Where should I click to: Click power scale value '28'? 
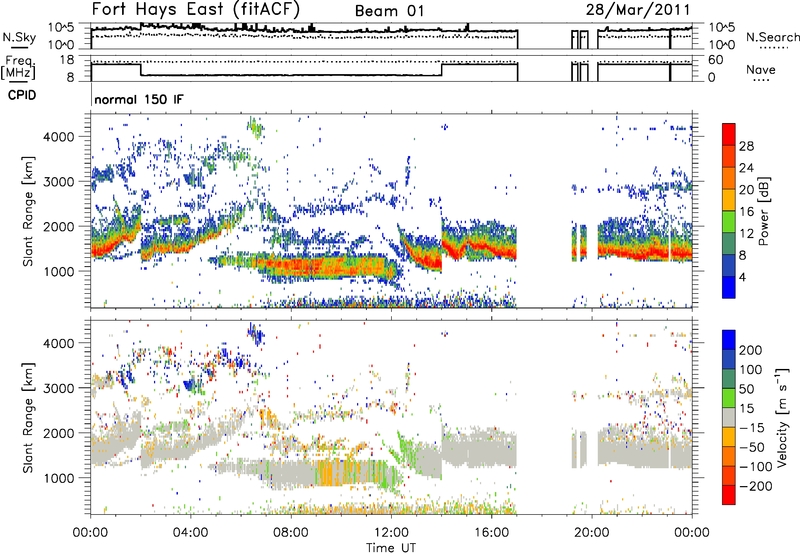[x=746, y=146]
